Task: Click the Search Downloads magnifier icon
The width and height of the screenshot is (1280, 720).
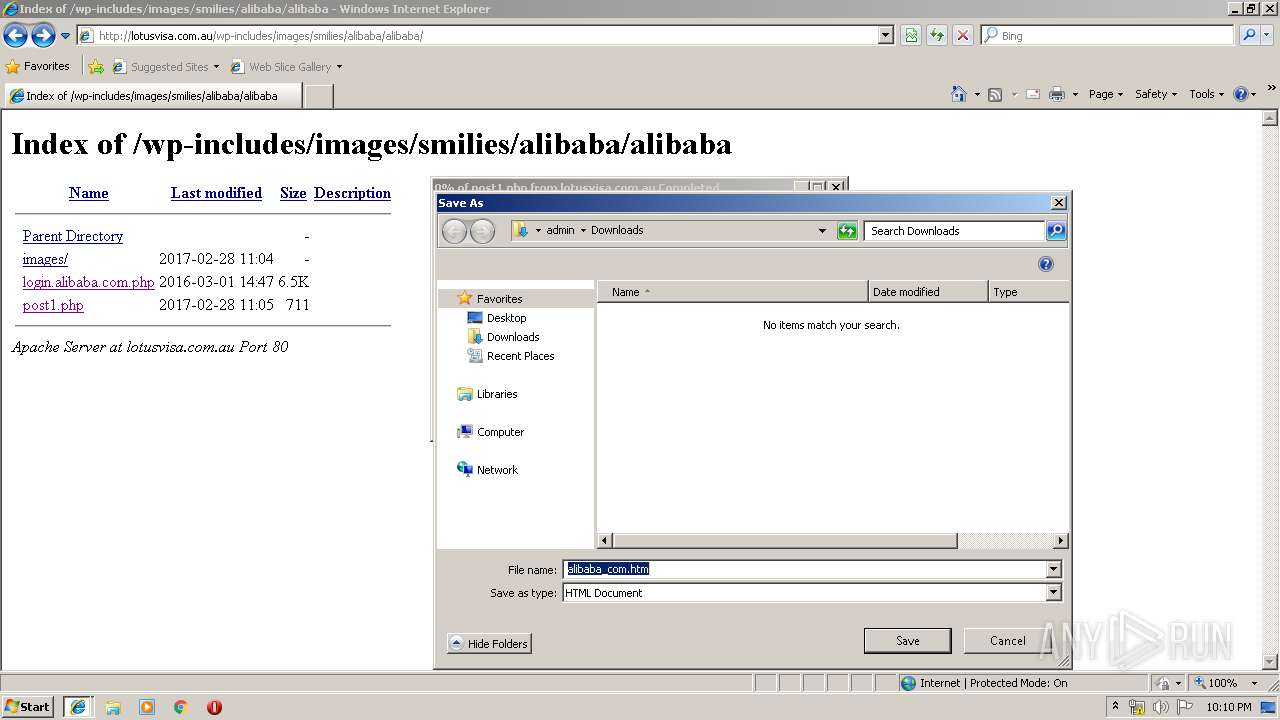Action: point(1056,231)
